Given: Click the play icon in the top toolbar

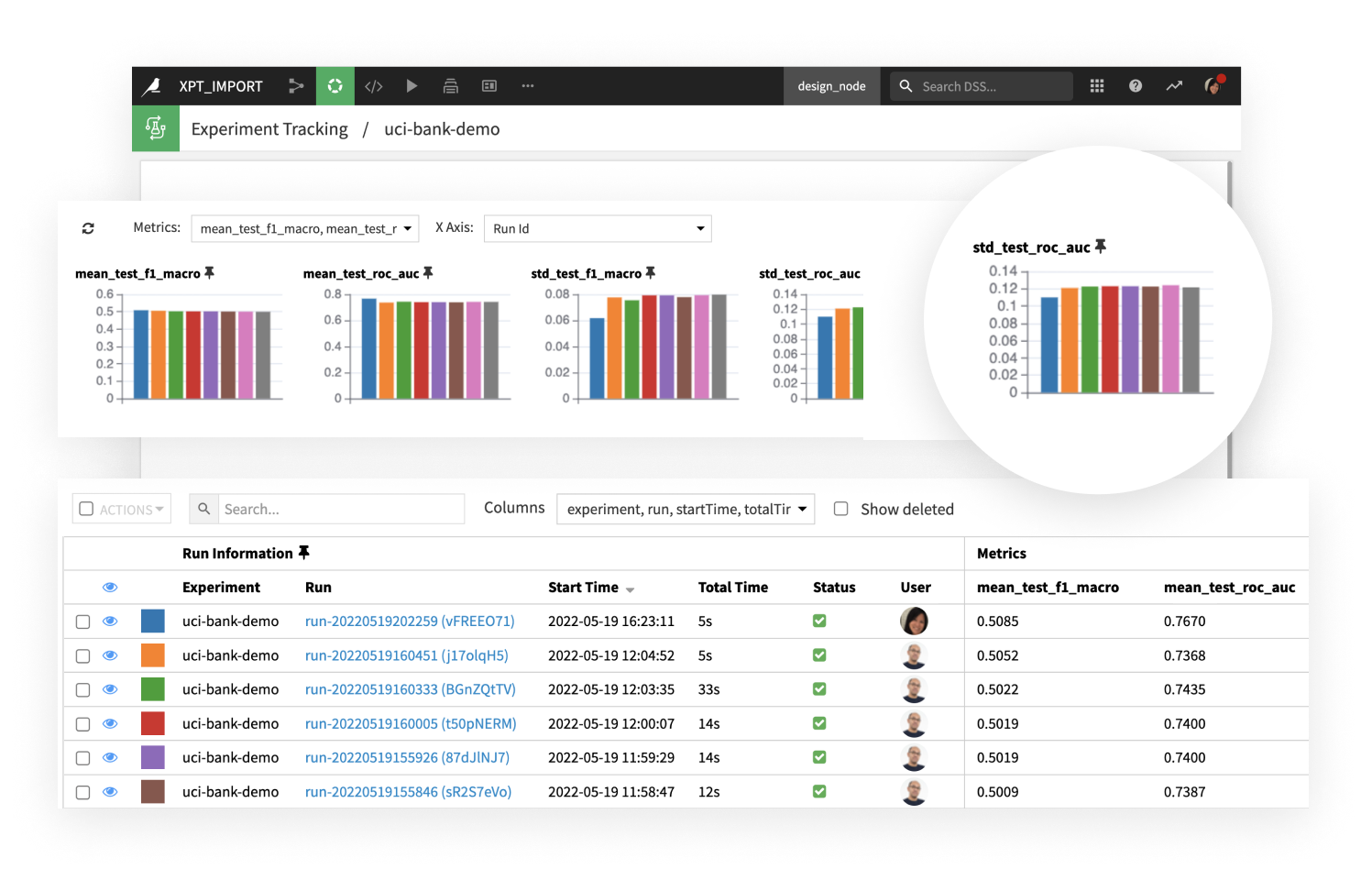Looking at the screenshot, I should (412, 85).
